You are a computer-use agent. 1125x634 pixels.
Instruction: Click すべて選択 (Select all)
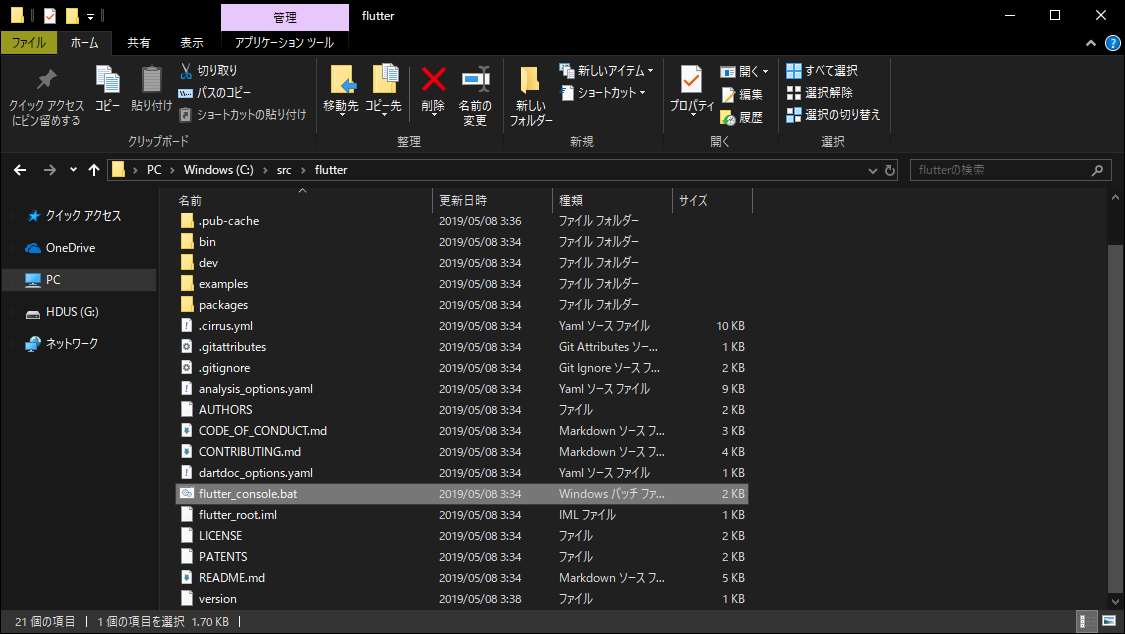point(822,70)
